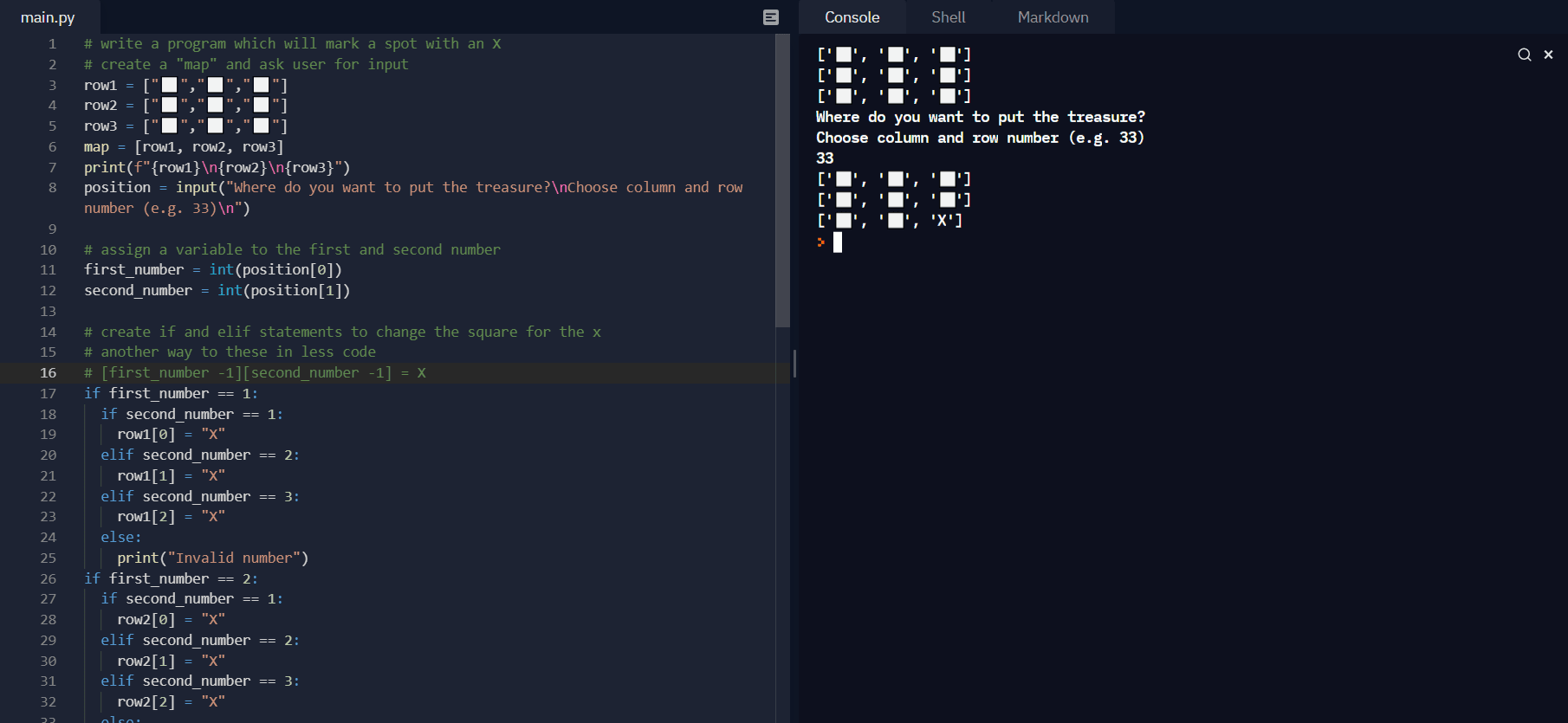The width and height of the screenshot is (1568, 723).
Task: Click the '33' input value in console output
Action: [825, 158]
